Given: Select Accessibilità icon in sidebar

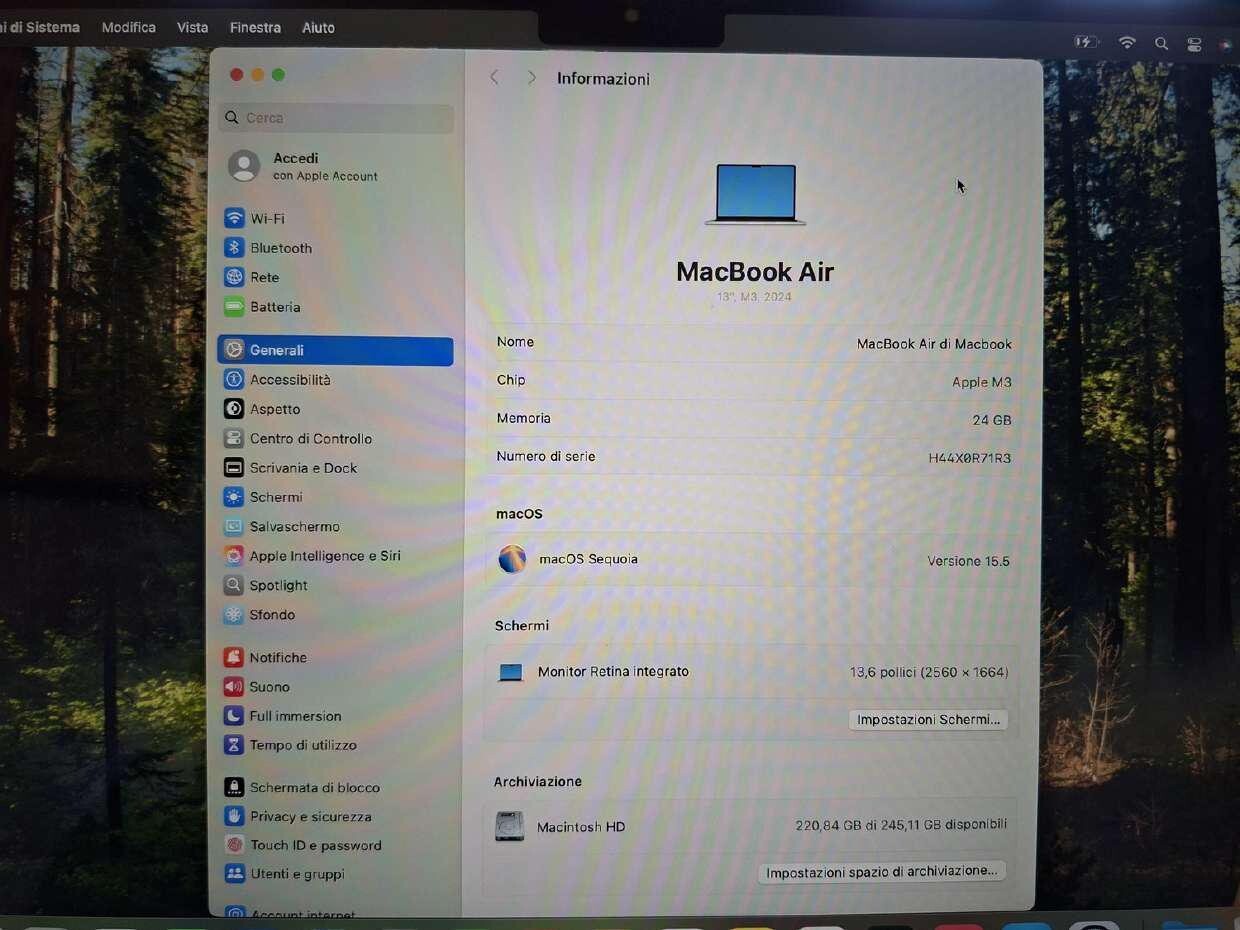Looking at the screenshot, I should pyautogui.click(x=234, y=379).
